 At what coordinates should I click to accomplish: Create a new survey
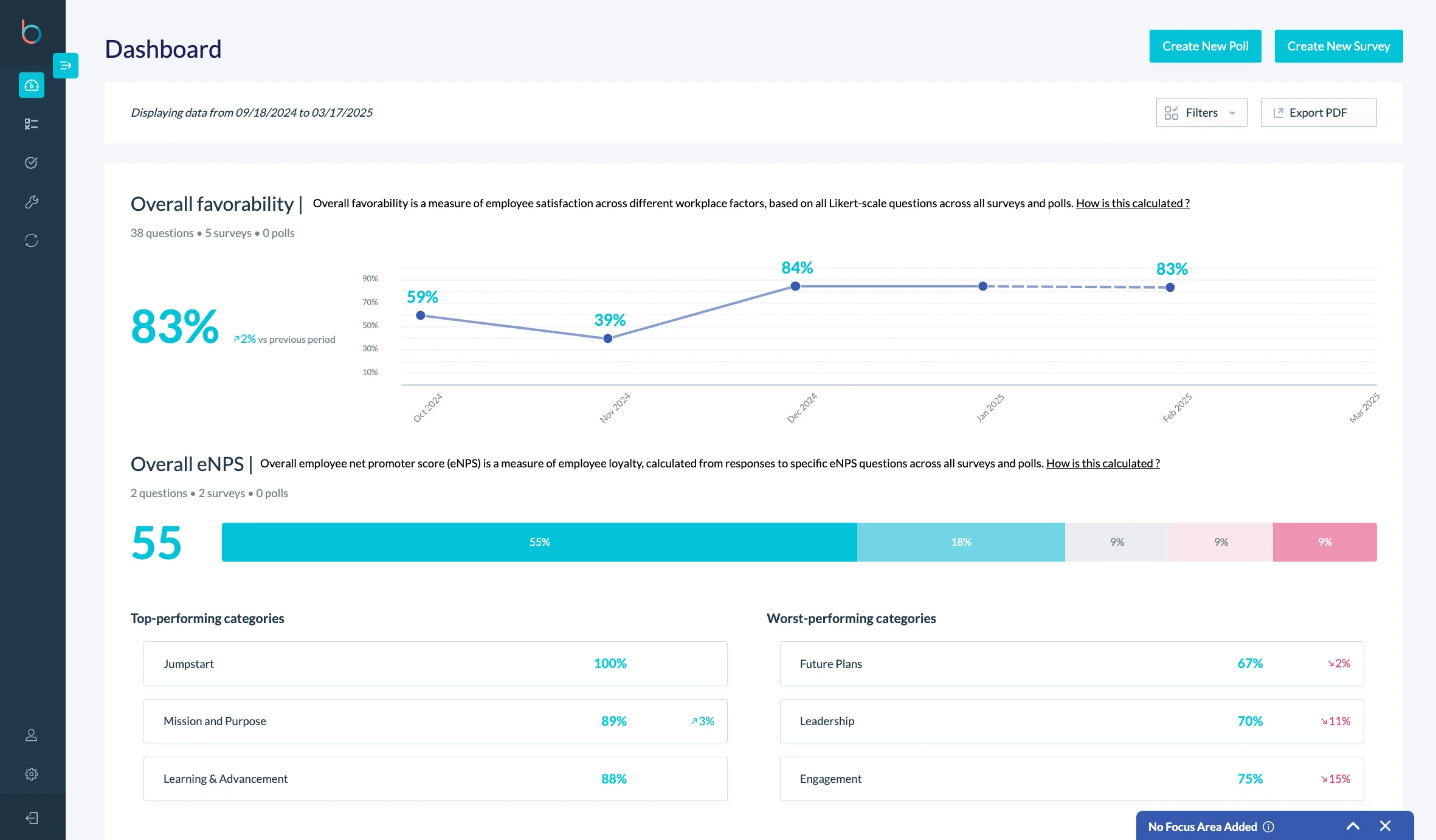click(x=1338, y=46)
